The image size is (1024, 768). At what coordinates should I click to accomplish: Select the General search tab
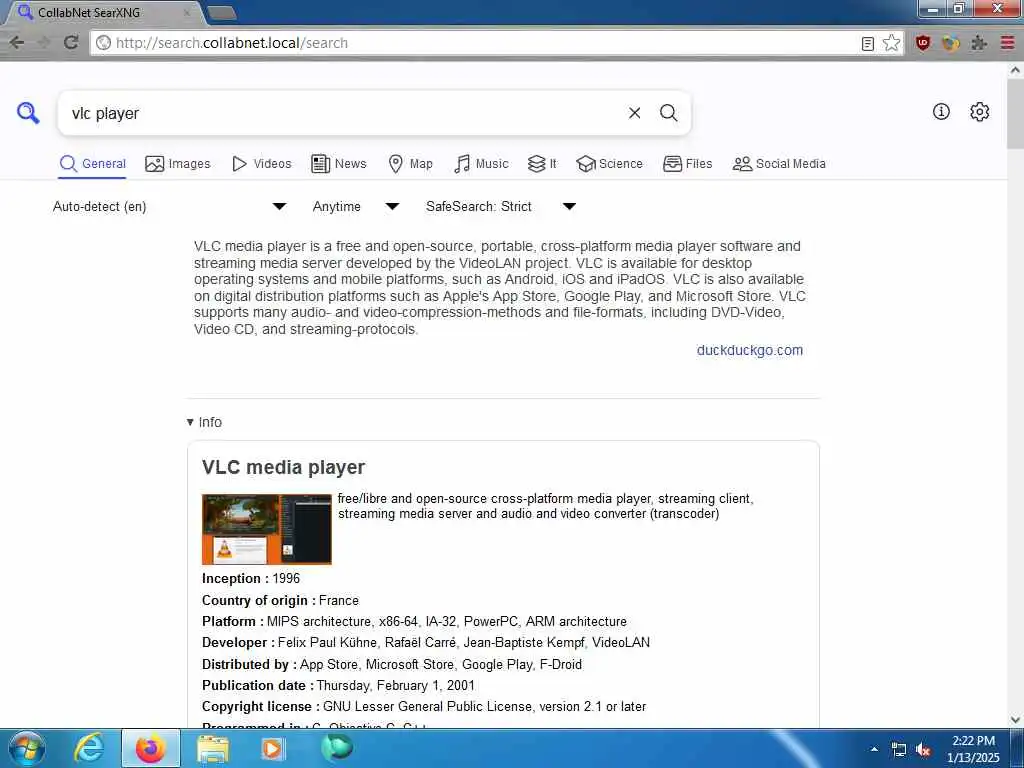[x=92, y=163]
